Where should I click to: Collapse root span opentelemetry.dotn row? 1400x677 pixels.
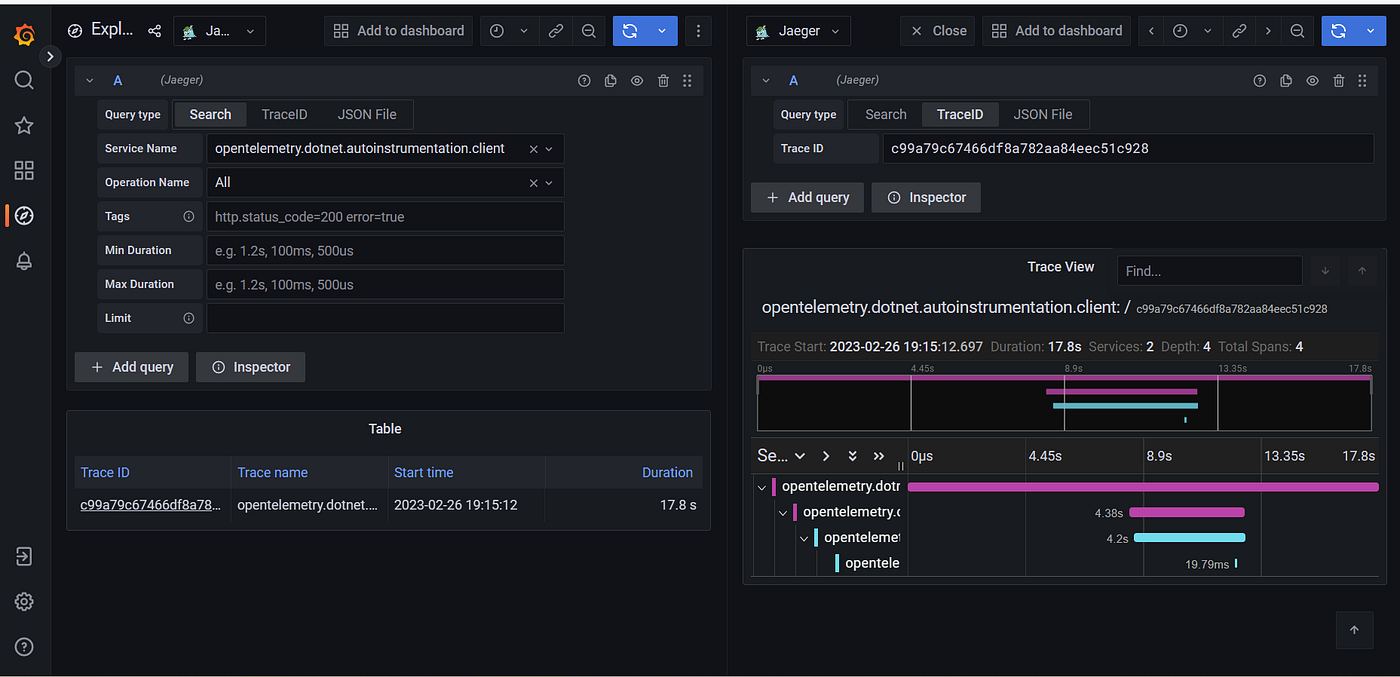point(762,487)
